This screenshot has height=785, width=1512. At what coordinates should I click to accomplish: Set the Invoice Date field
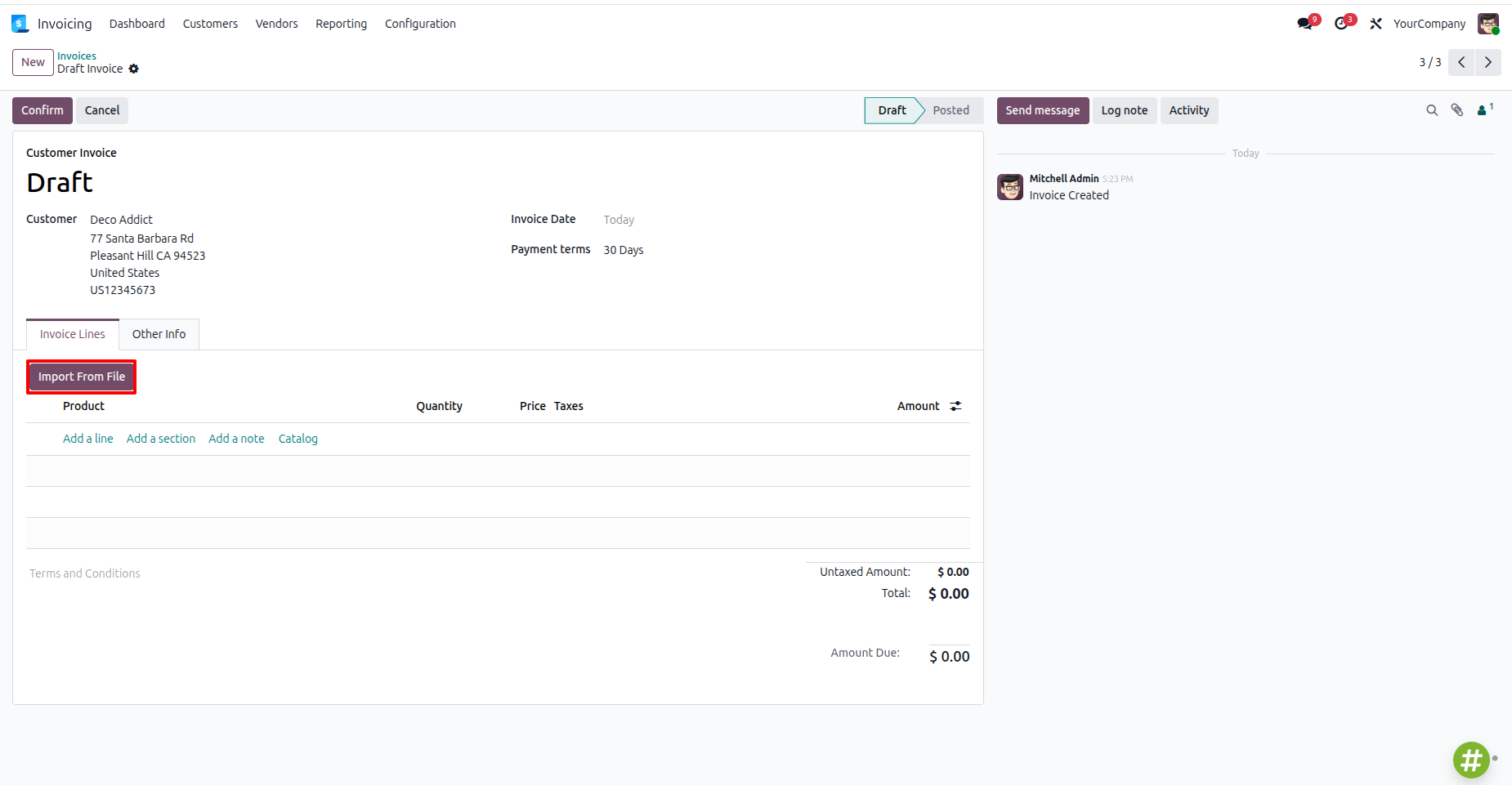[619, 220]
